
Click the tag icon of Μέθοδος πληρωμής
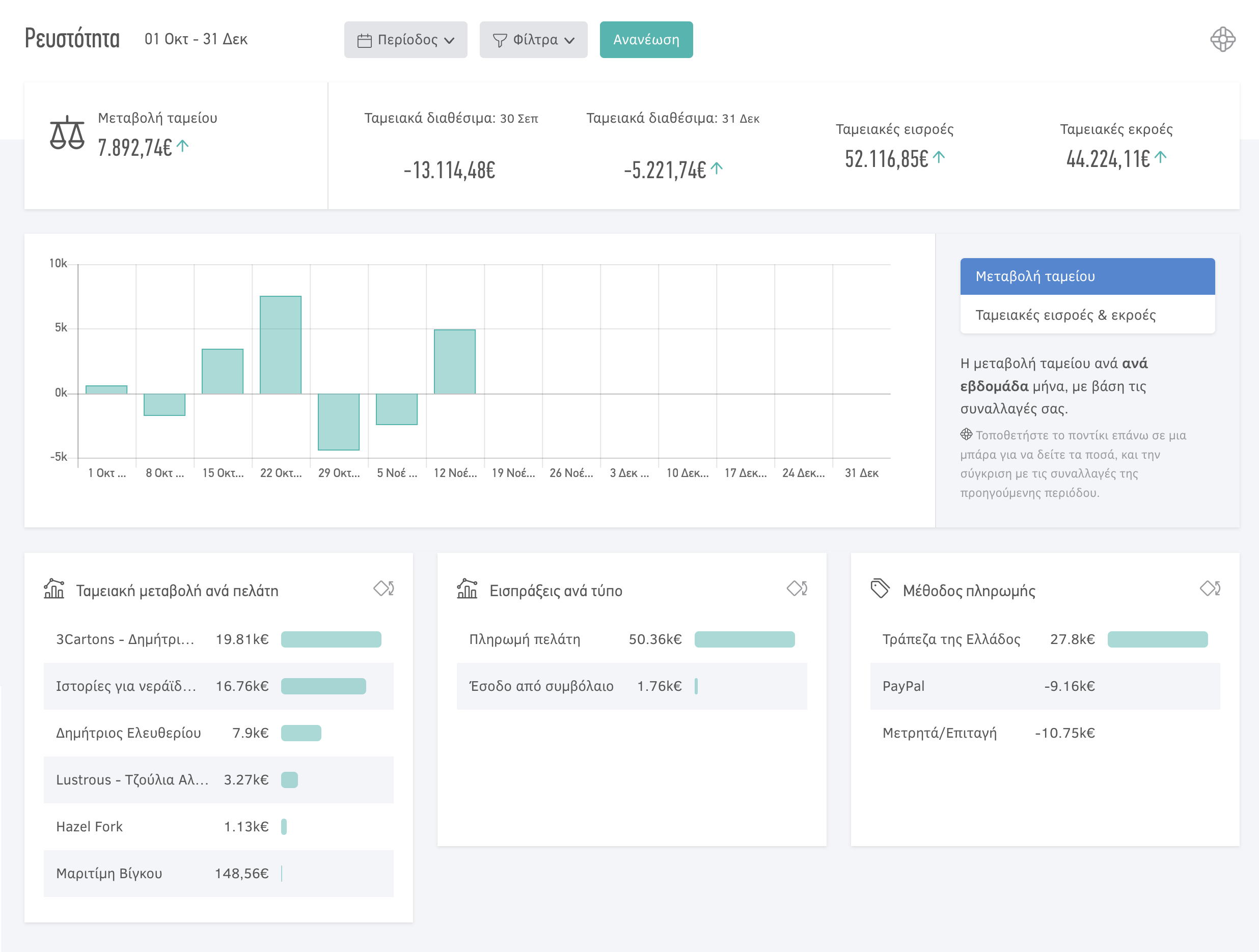880,589
